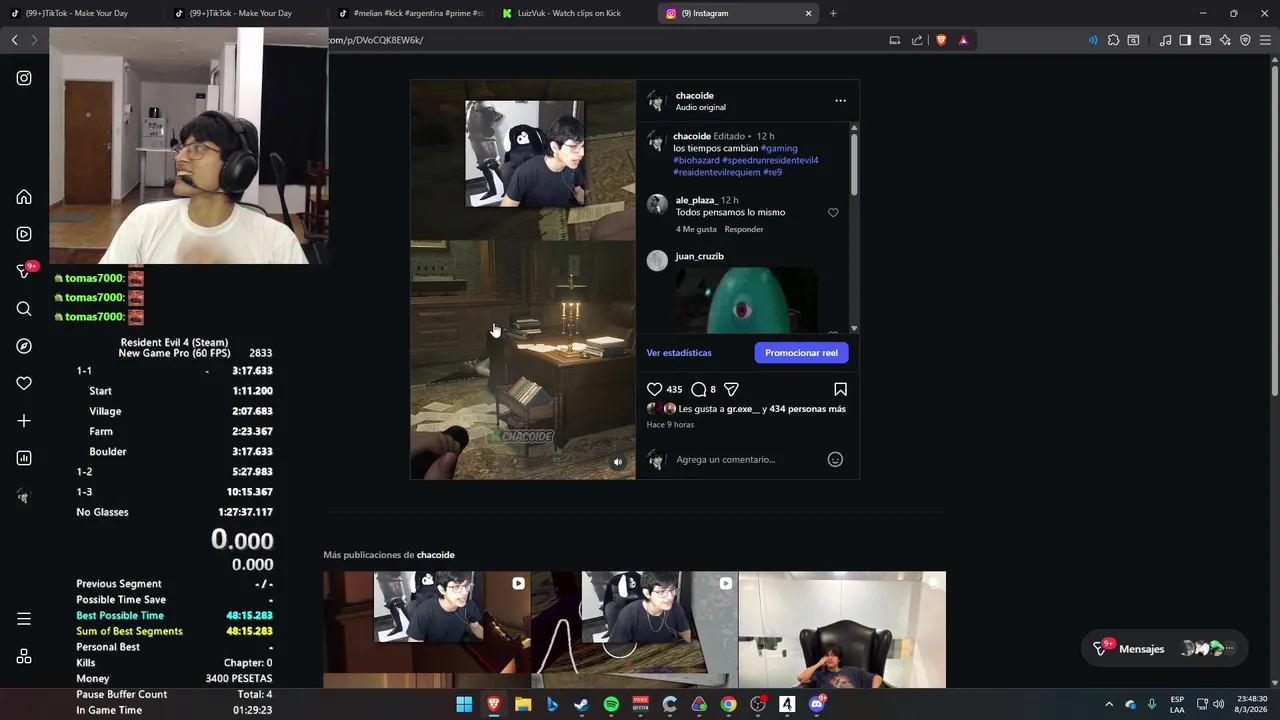Screen dimensions: 1280x720
Task: Switch to LuizVuk Kick clips tab
Action: (575, 13)
